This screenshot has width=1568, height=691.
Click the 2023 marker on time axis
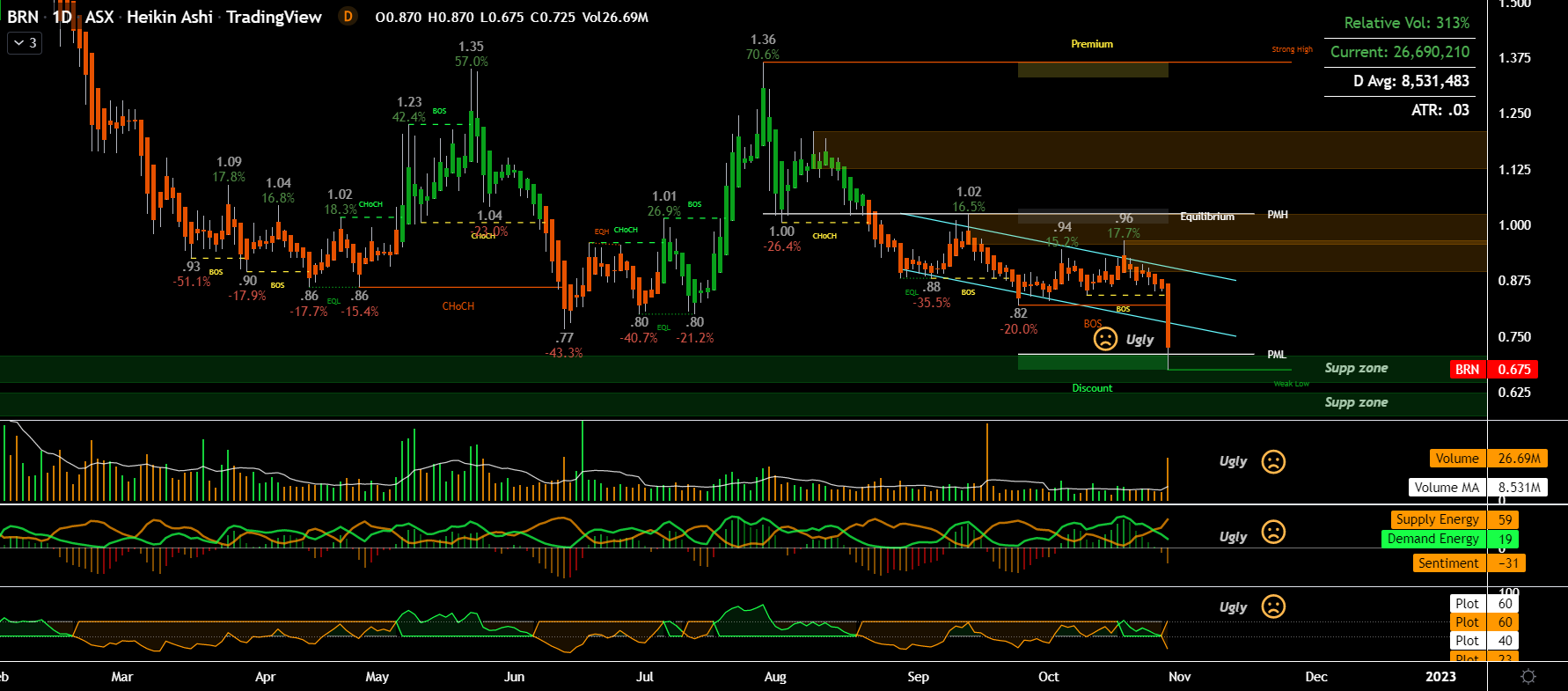coord(1440,677)
